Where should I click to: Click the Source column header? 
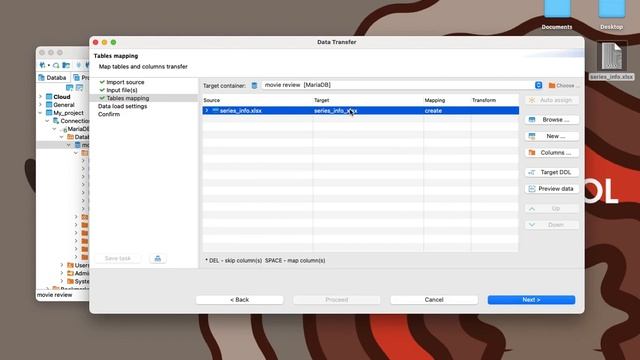click(x=211, y=100)
